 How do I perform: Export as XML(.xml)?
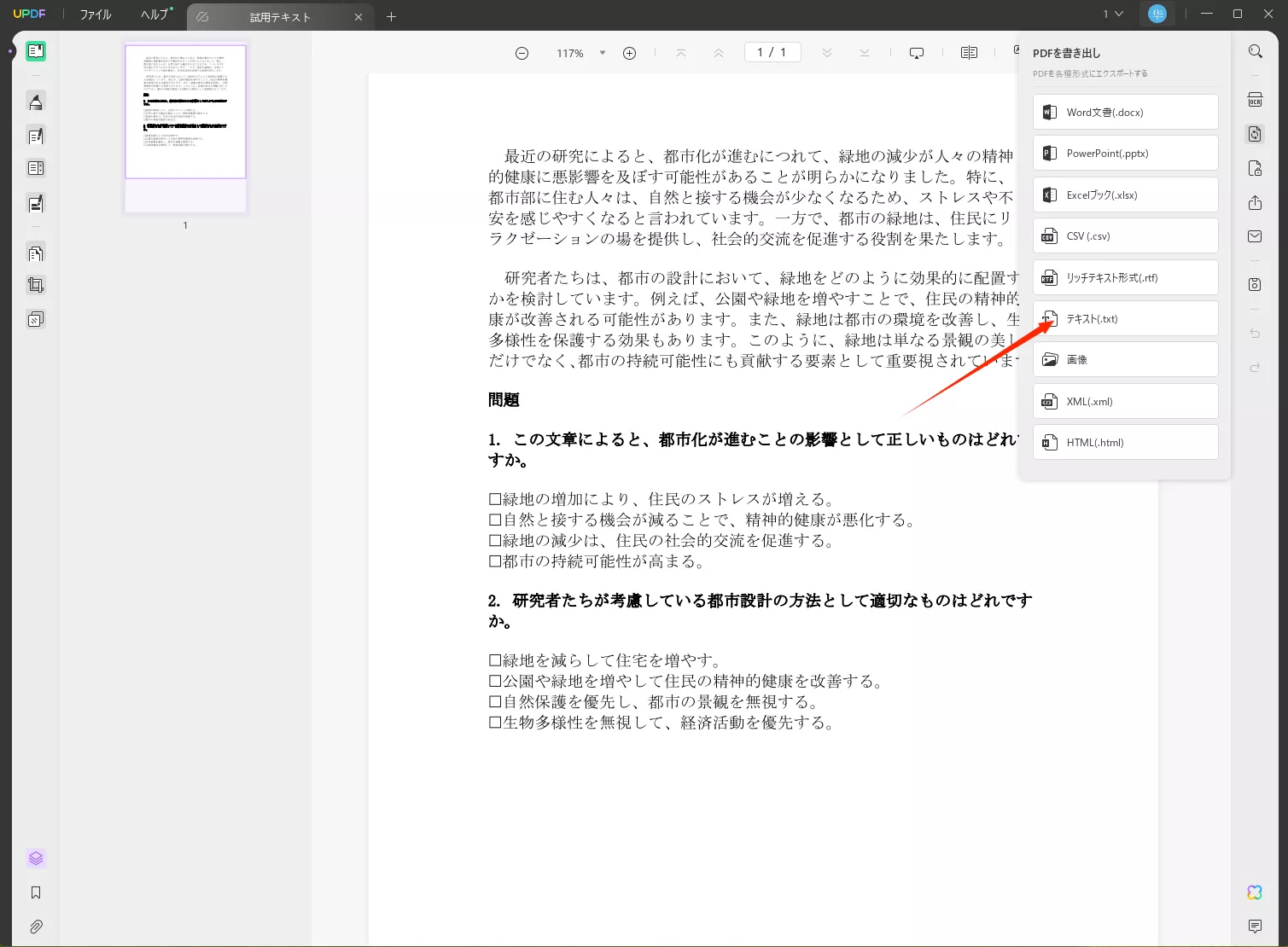click(x=1125, y=401)
